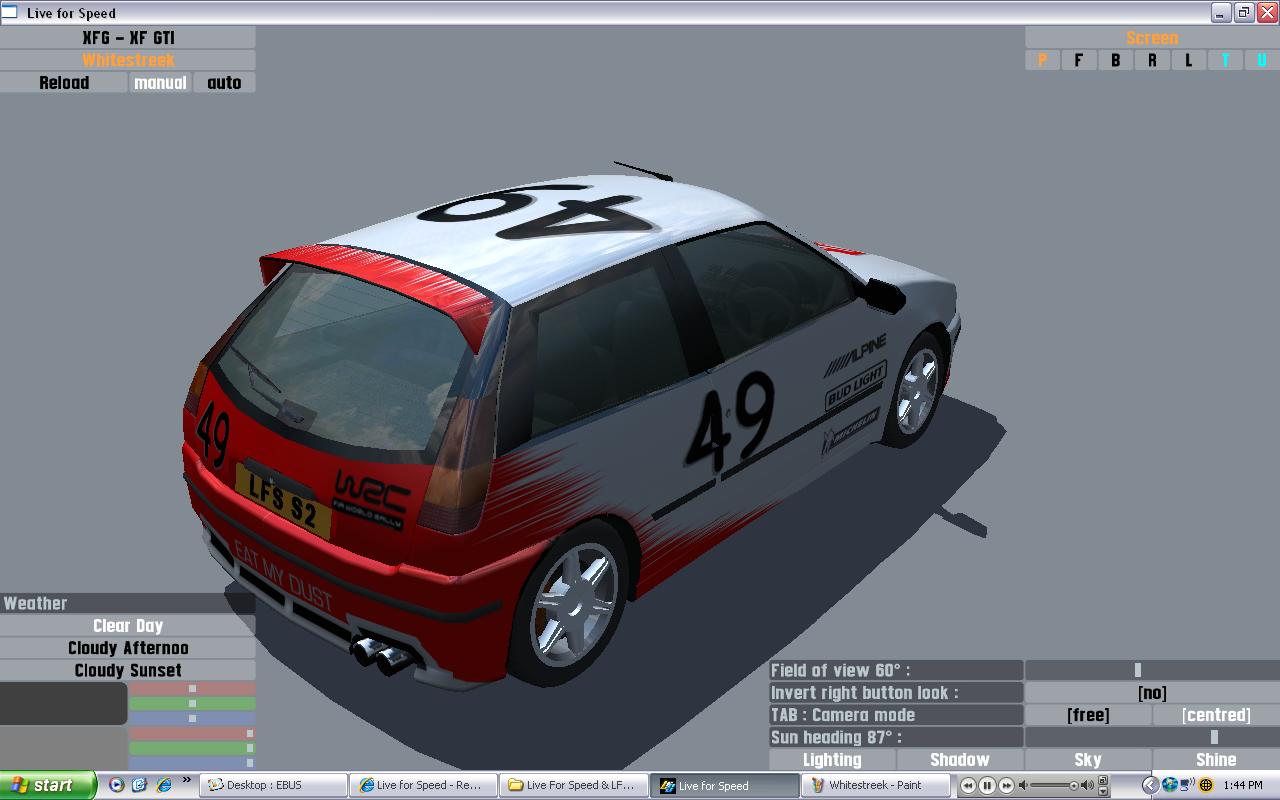Switch to Whitestreek - Paint window
1280x800 pixels.
pyautogui.click(x=873, y=785)
